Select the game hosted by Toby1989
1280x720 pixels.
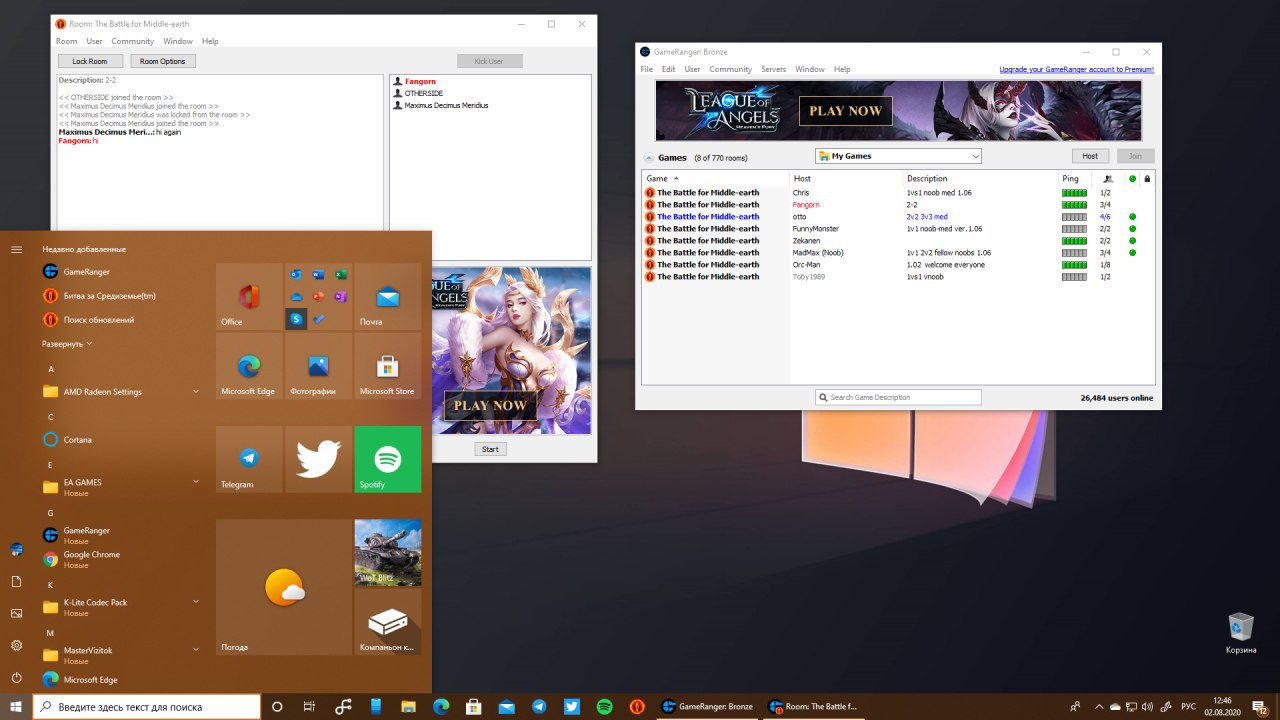[897, 276]
